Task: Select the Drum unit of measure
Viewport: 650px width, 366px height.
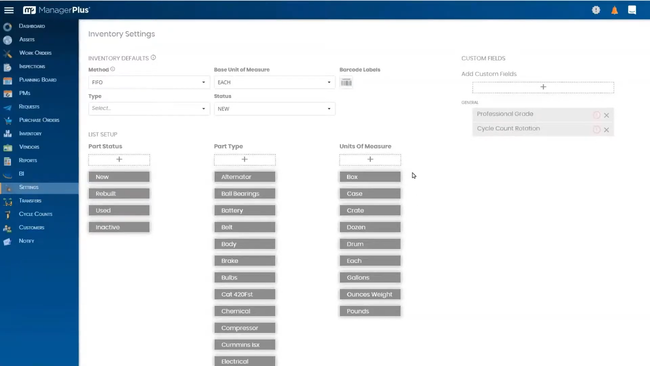Action: (x=370, y=244)
